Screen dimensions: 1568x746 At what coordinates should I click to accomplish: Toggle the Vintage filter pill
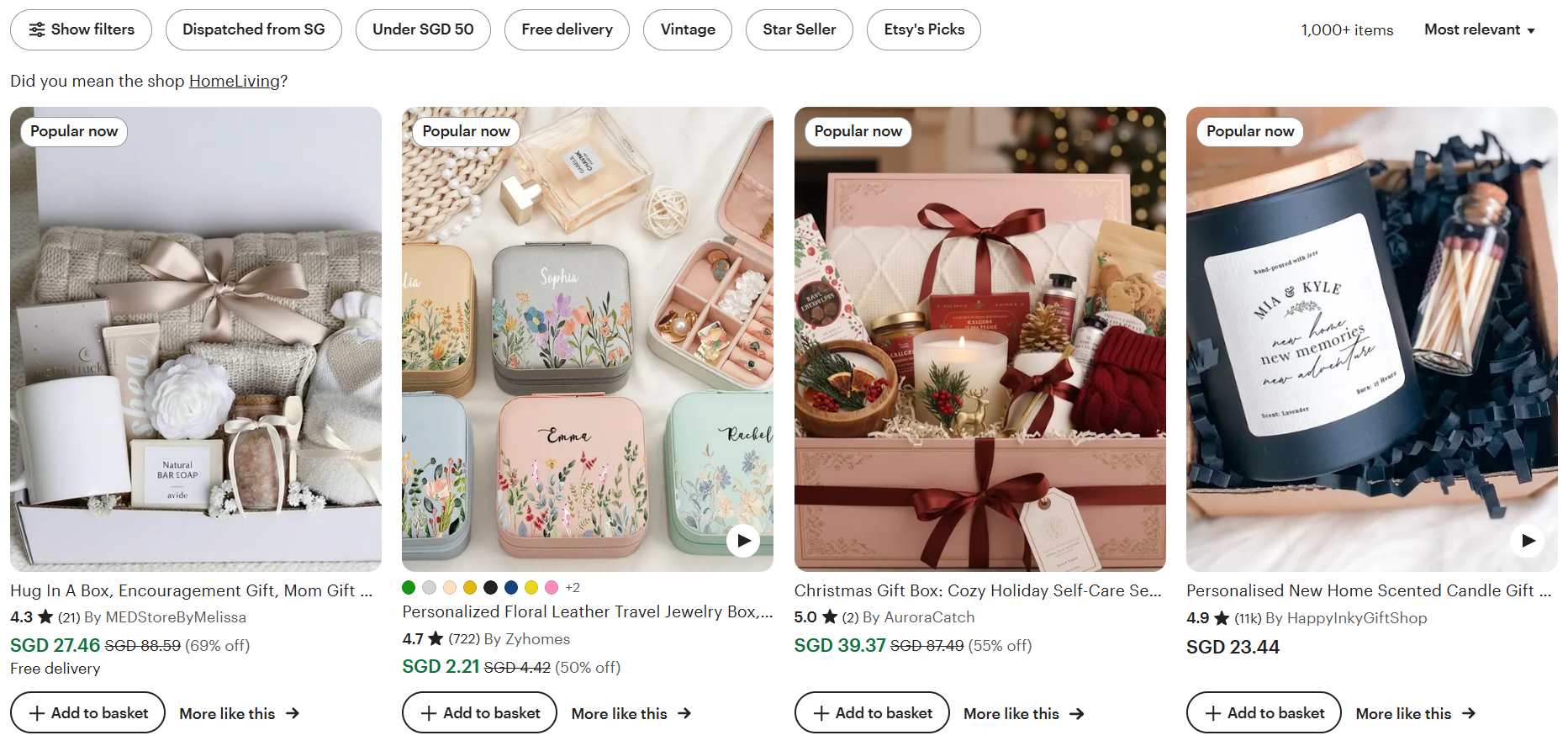pos(687,29)
